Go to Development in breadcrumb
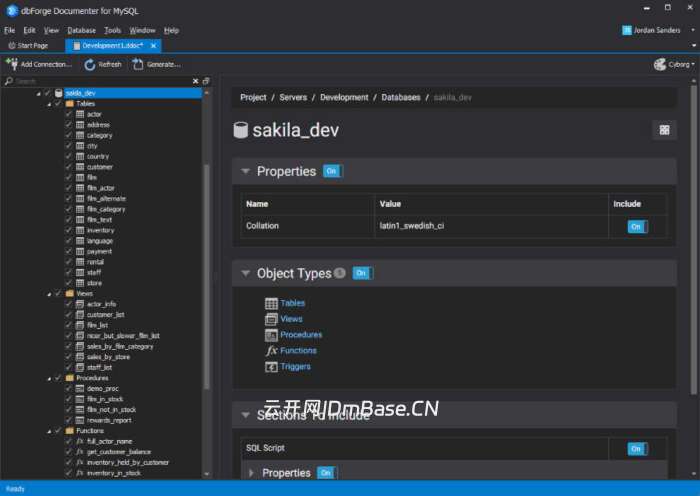The height and width of the screenshot is (496, 700). pyautogui.click(x=344, y=97)
